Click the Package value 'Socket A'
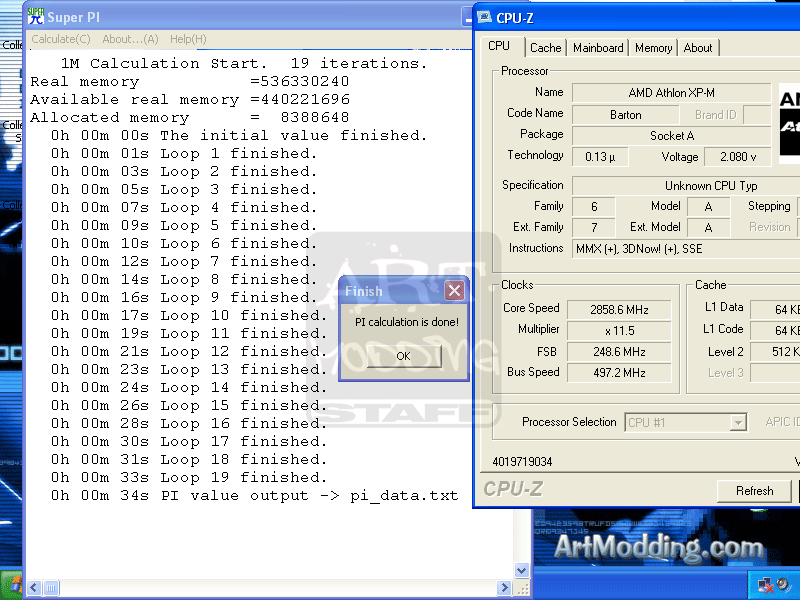This screenshot has width=800, height=600. (x=671, y=136)
